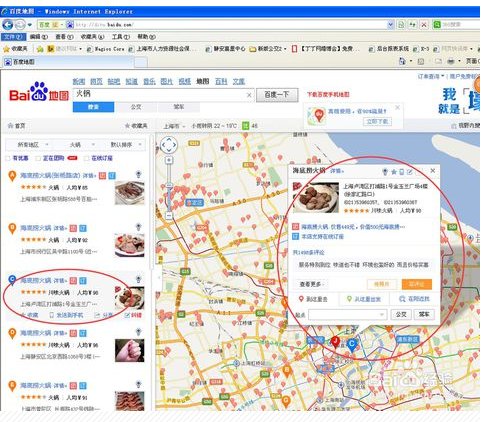Click the edit/correct icon in popup header
Screen dimensions: 486x422
[410, 172]
